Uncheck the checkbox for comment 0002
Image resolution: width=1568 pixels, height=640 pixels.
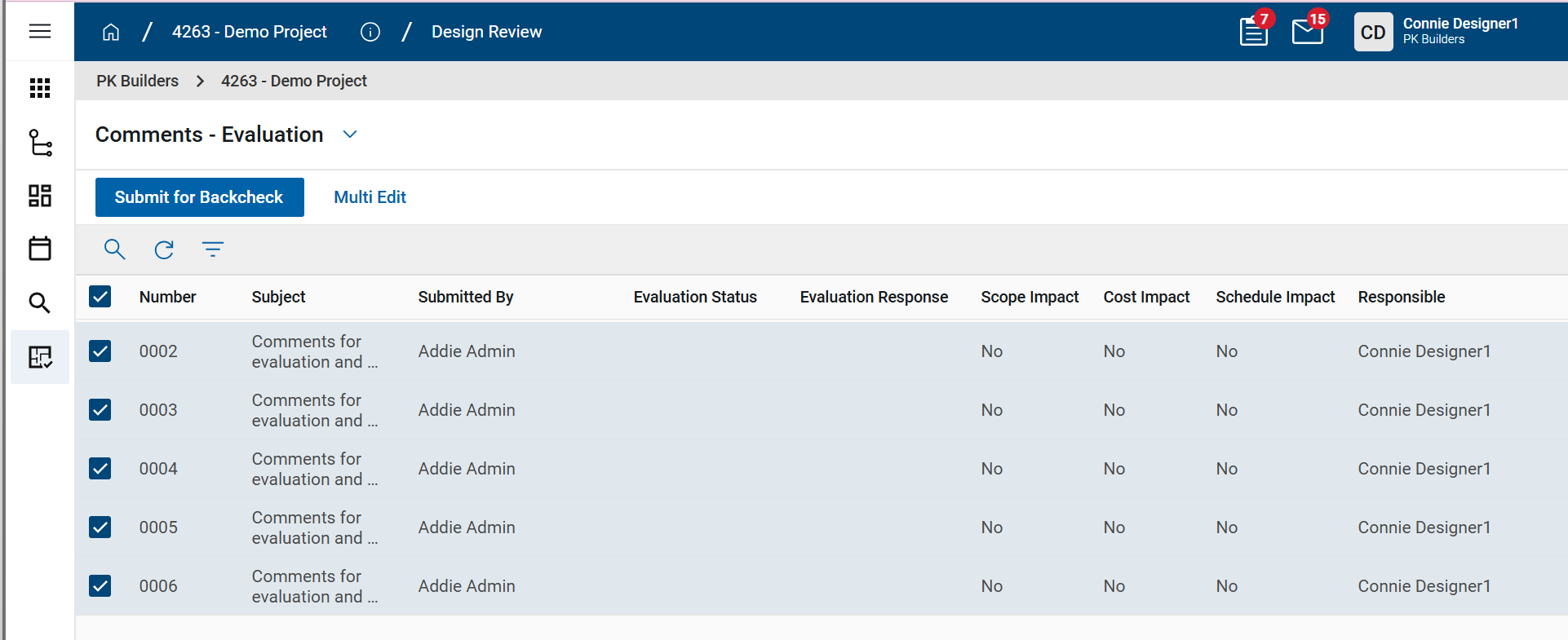pyautogui.click(x=100, y=351)
